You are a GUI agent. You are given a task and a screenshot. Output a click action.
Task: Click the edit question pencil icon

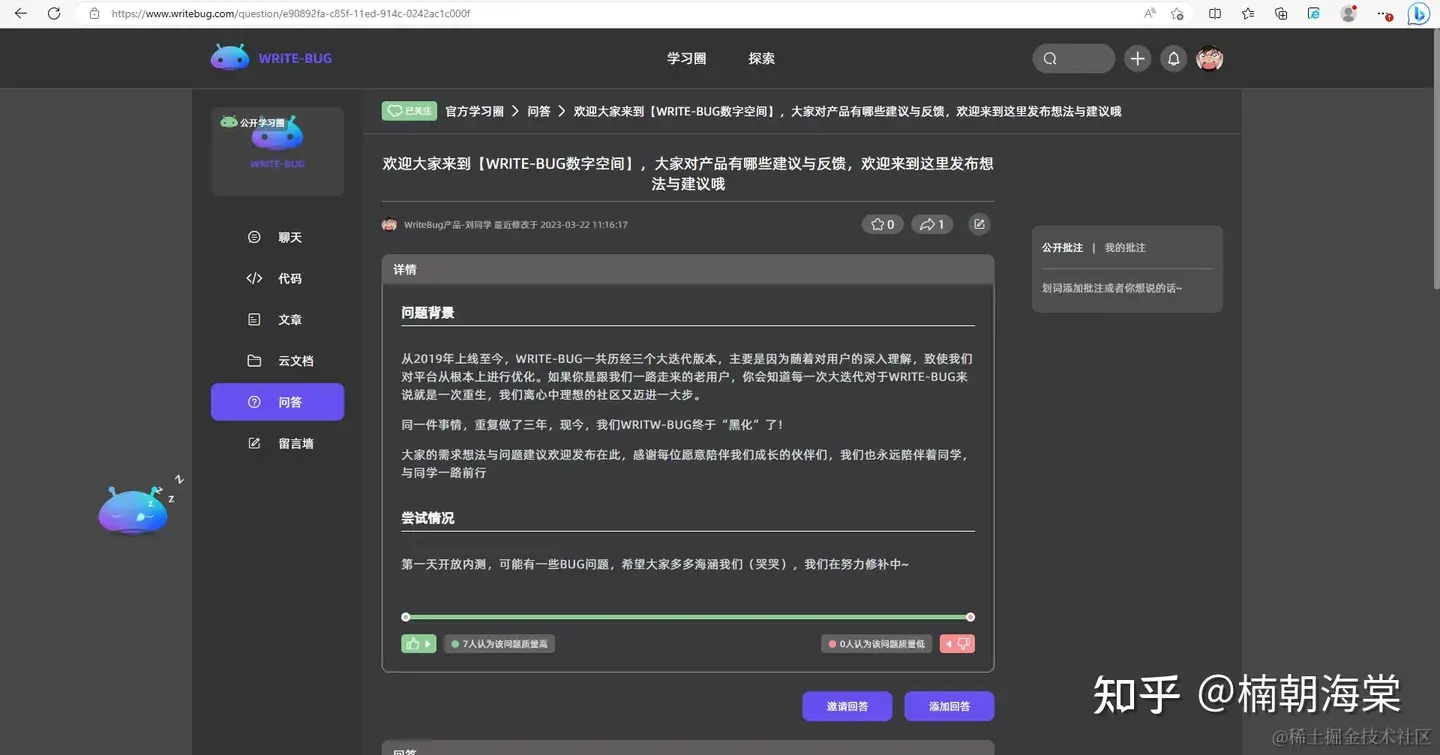(x=979, y=224)
